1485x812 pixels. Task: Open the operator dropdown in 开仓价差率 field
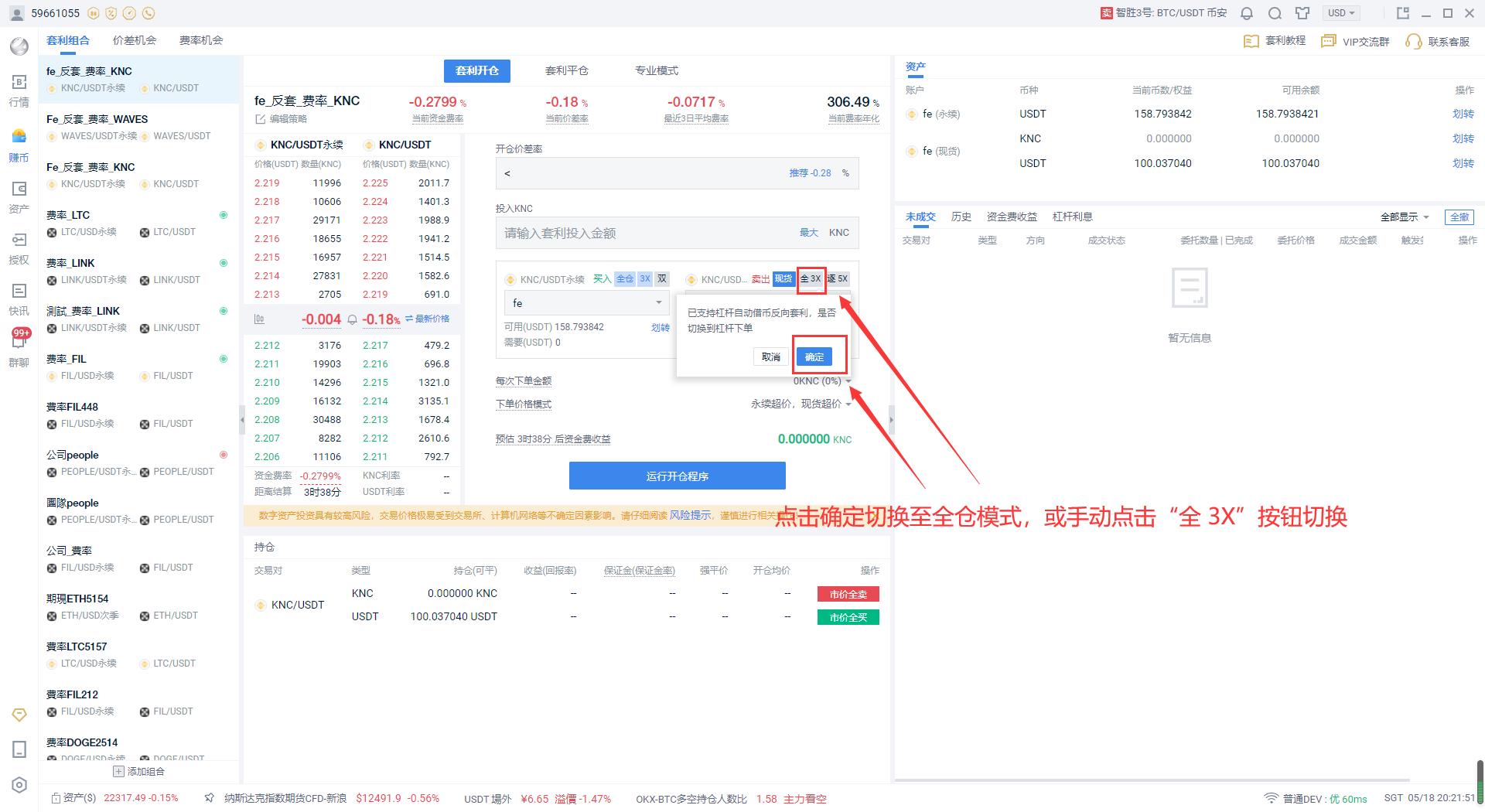(507, 174)
